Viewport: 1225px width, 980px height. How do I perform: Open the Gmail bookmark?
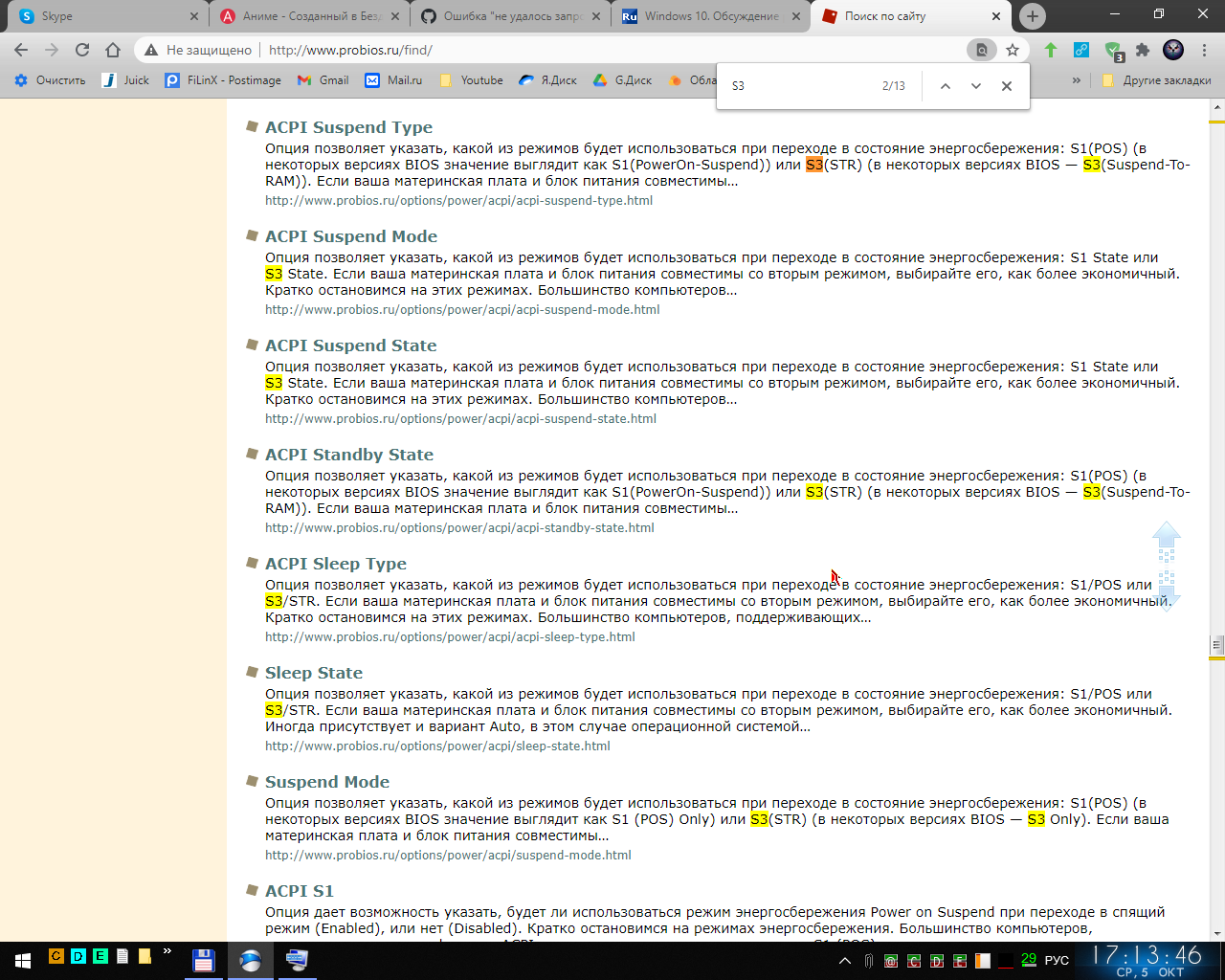click(323, 80)
